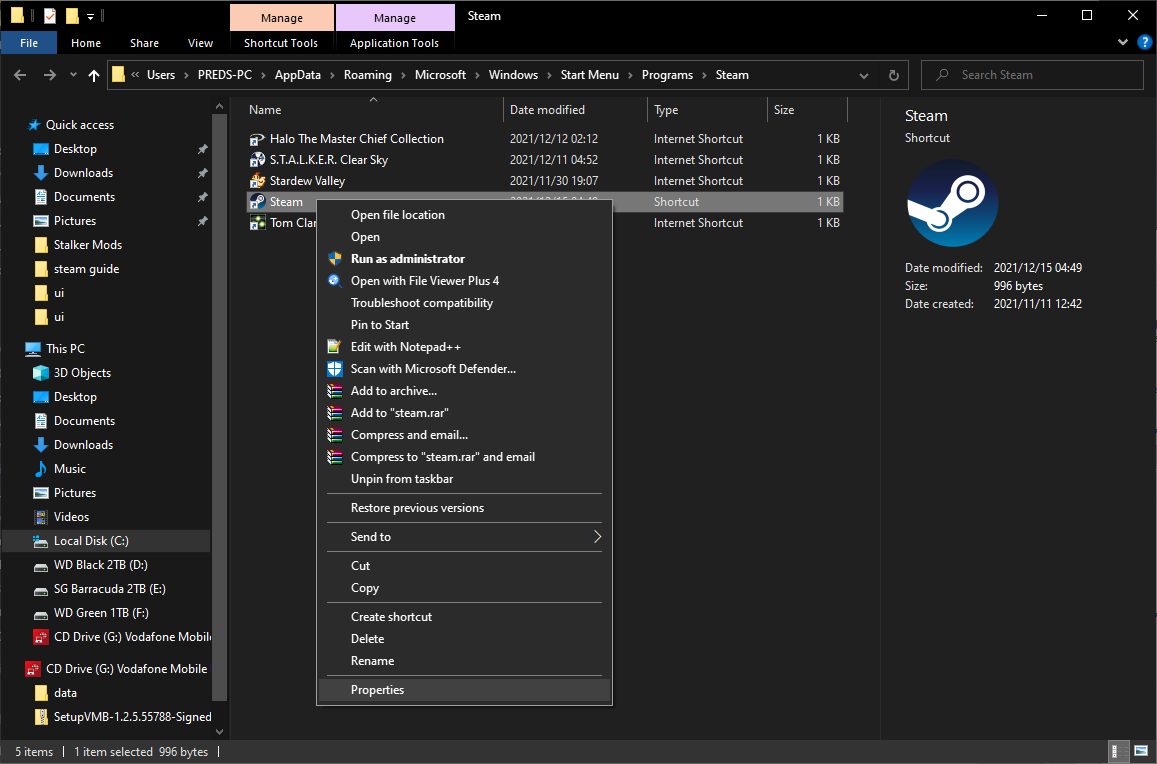Click Roaming in the address path
The image size is (1157, 764).
pyautogui.click(x=367, y=75)
